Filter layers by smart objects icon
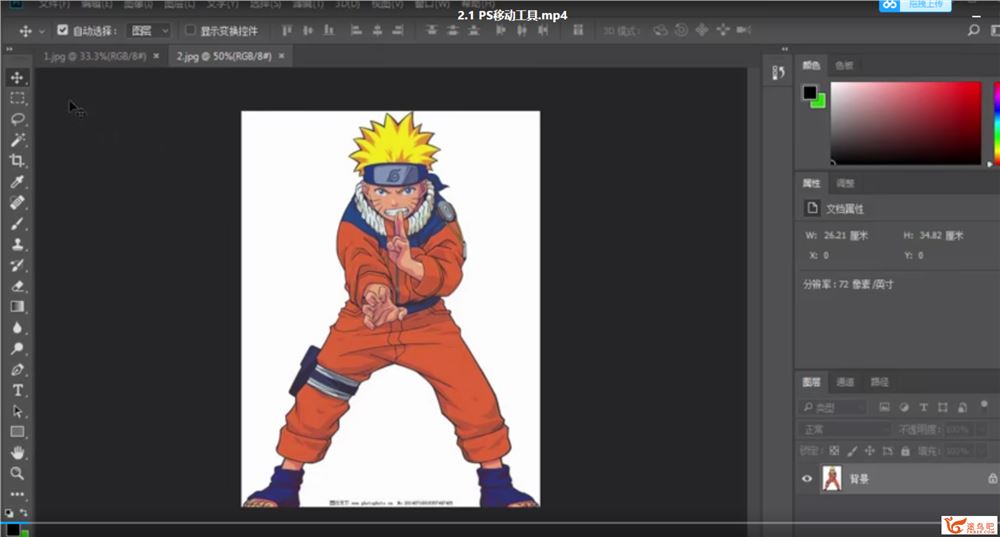 962,407
